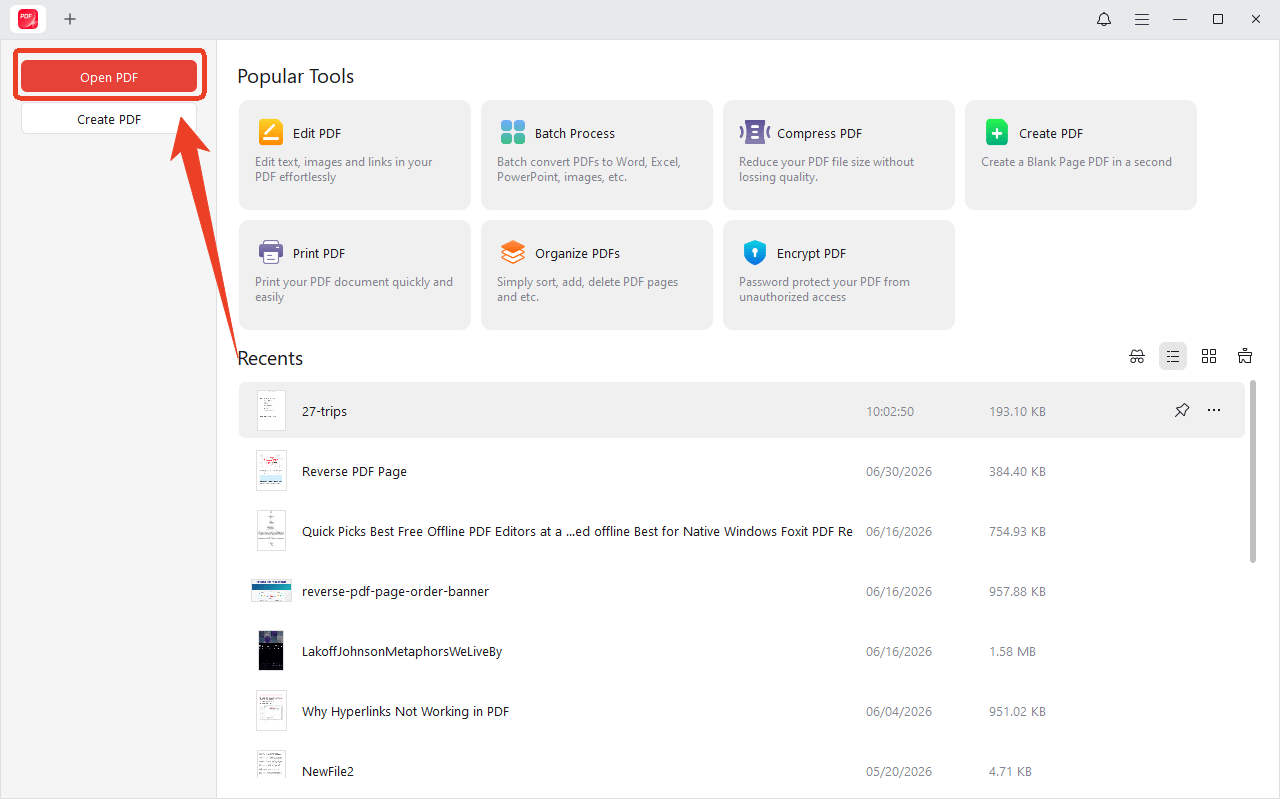Screen dimensions: 1280x799
Task: Open the Print PDF tool
Action: 354,274
